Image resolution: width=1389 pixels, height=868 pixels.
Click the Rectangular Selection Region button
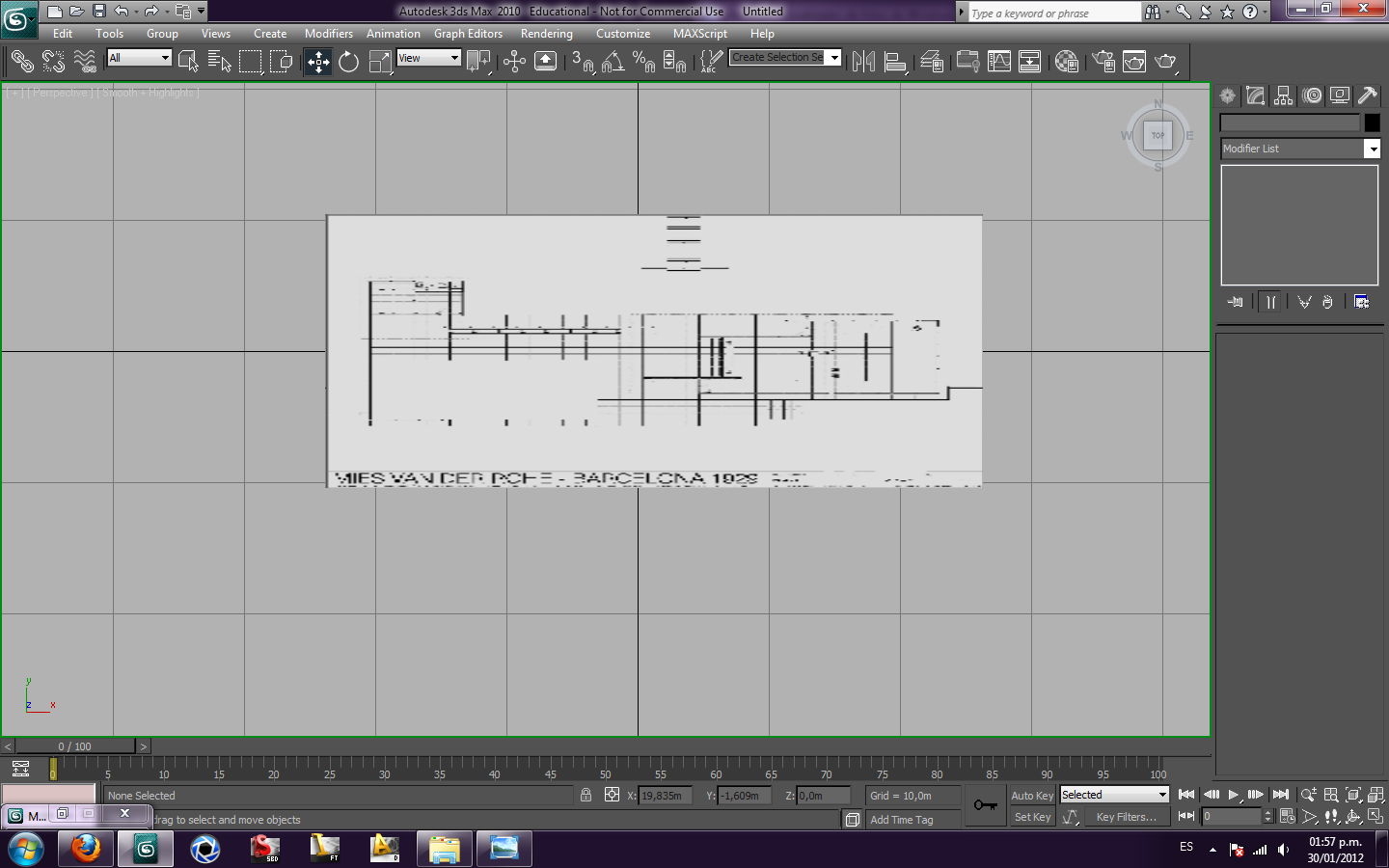250,62
